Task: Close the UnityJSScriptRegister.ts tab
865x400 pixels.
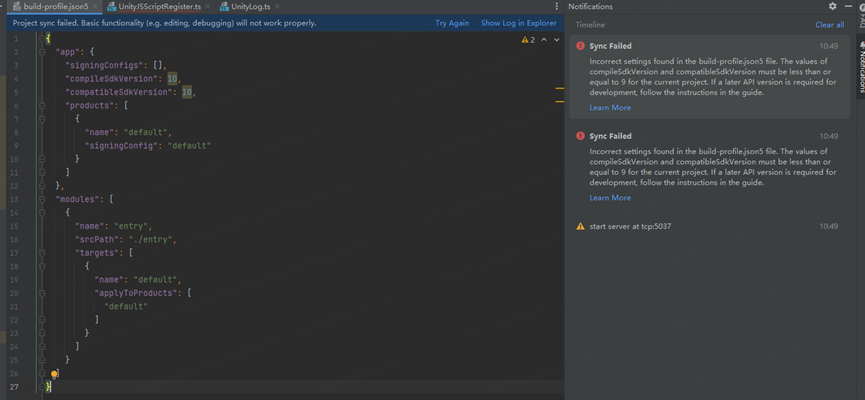Action: [x=209, y=7]
